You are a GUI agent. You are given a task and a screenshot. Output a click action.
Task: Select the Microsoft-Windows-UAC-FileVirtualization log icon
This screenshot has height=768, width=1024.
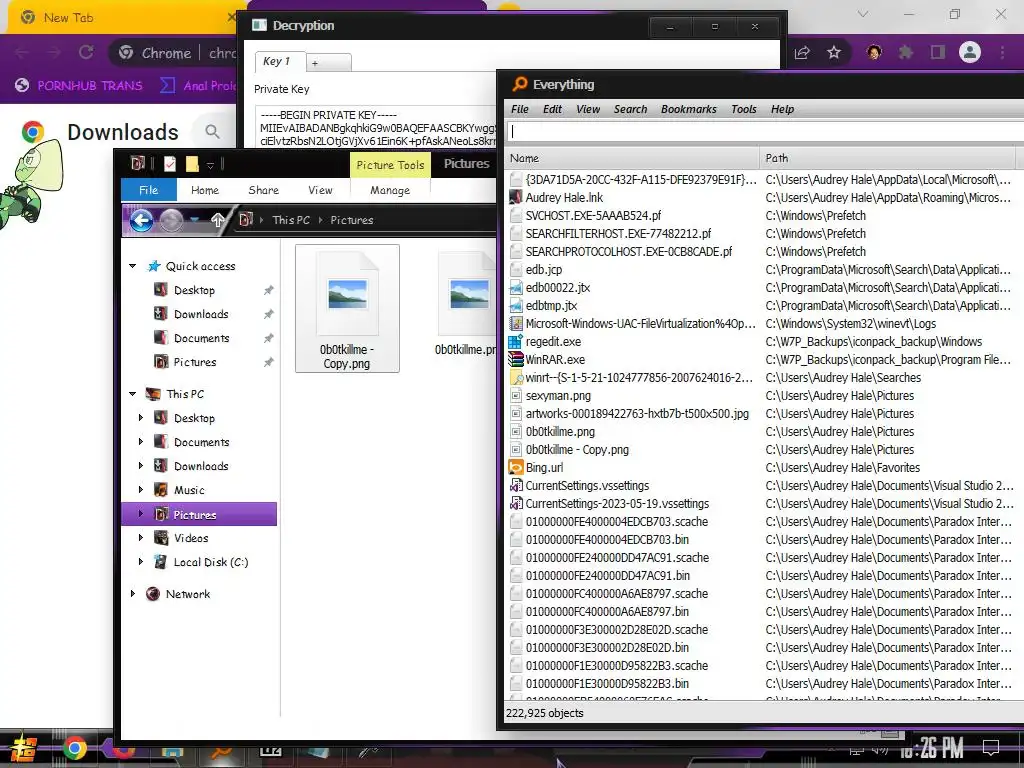[516, 323]
